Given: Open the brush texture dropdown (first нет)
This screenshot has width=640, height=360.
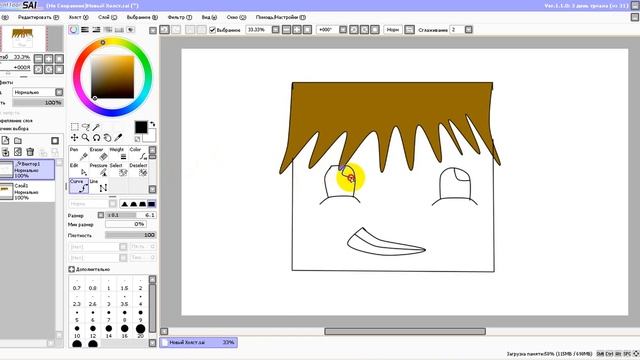Looking at the screenshot, I should coord(123,247).
